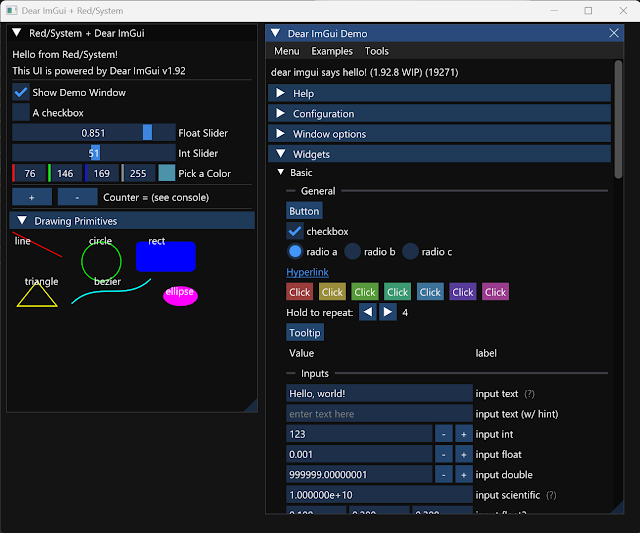This screenshot has height=533, width=640.
Task: Grab the Demo window resize grip corner
Action: pos(618,509)
